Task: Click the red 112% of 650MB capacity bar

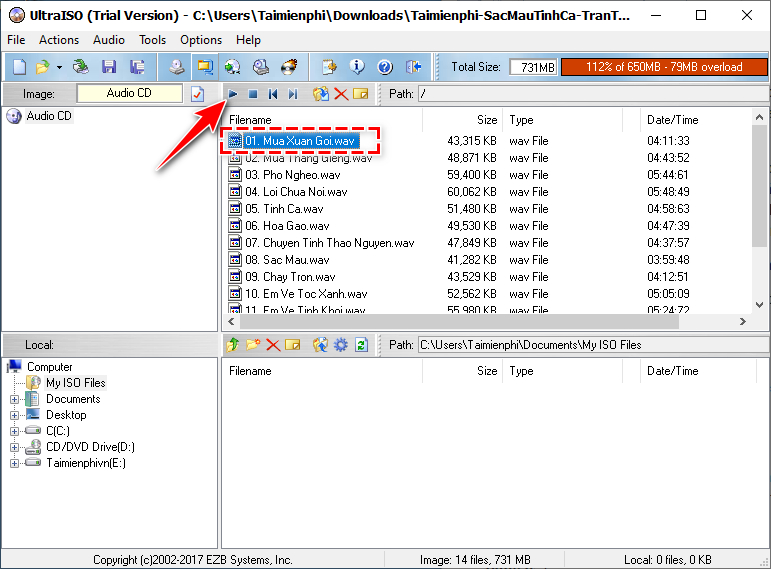Action: (x=664, y=67)
